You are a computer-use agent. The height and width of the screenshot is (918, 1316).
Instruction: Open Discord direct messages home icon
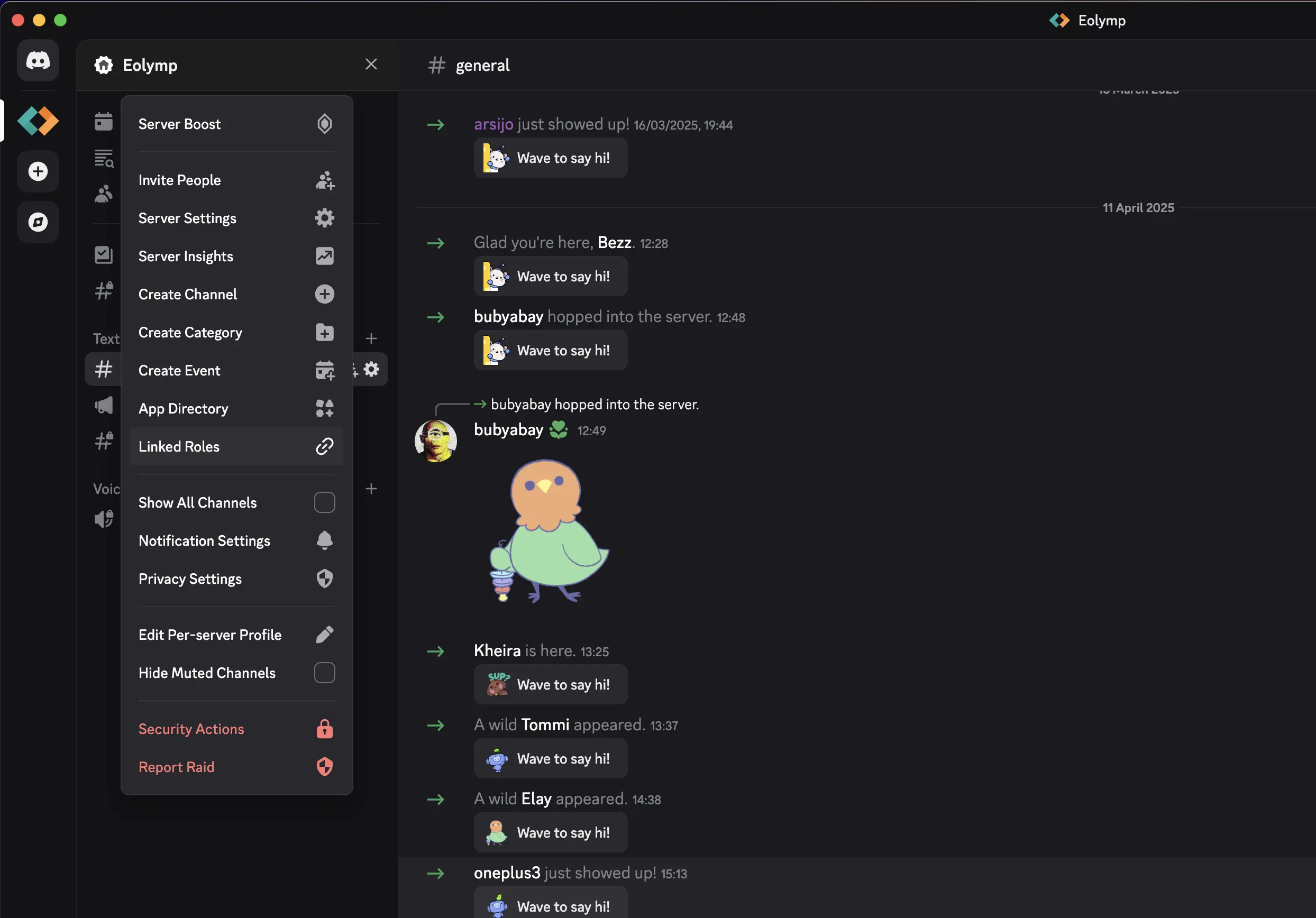(x=38, y=61)
